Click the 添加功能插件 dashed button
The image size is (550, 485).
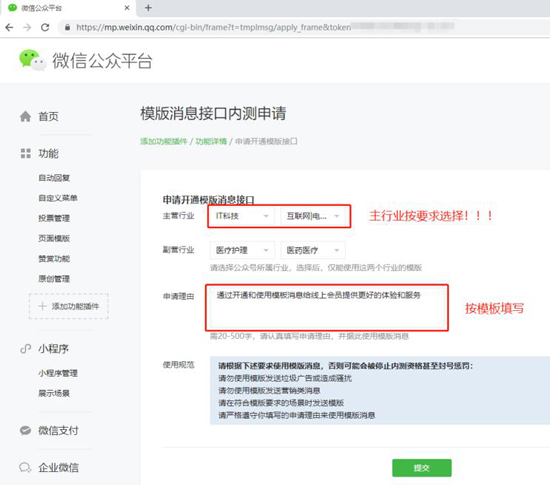(x=69, y=306)
